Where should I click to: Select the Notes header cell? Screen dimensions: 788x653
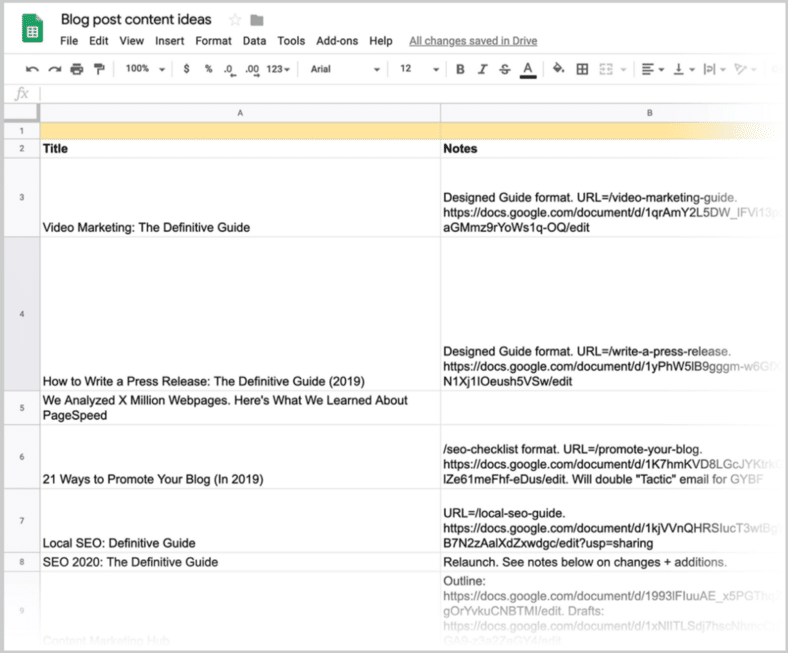pyautogui.click(x=612, y=149)
